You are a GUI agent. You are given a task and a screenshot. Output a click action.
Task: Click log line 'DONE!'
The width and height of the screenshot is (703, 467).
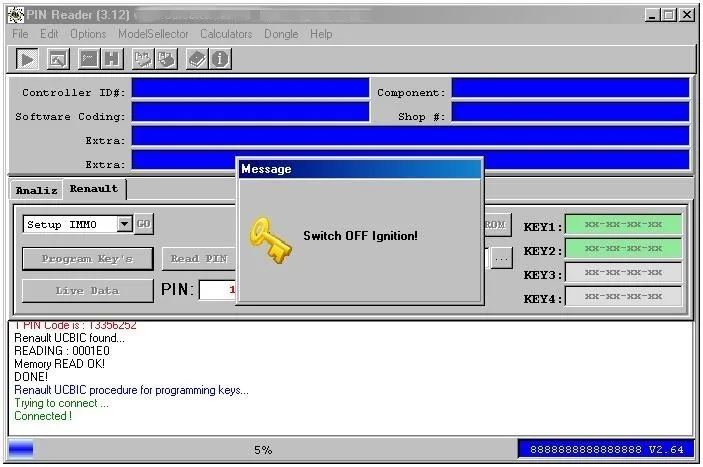coord(31,377)
